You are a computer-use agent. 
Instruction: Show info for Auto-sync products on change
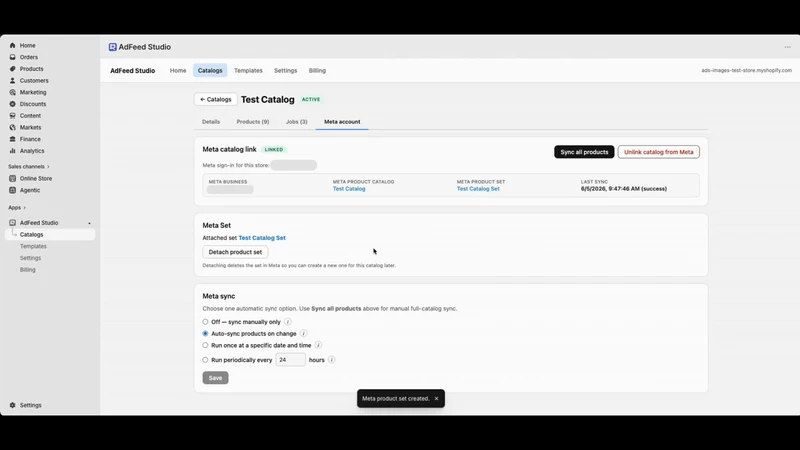pyautogui.click(x=304, y=334)
